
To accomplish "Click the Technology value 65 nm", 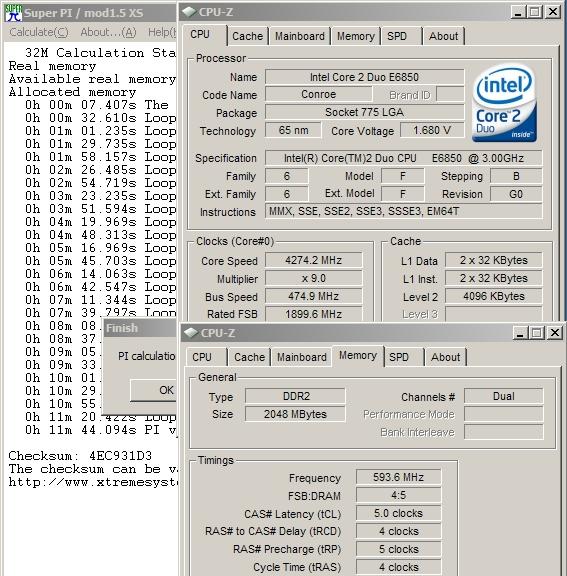I will [293, 130].
